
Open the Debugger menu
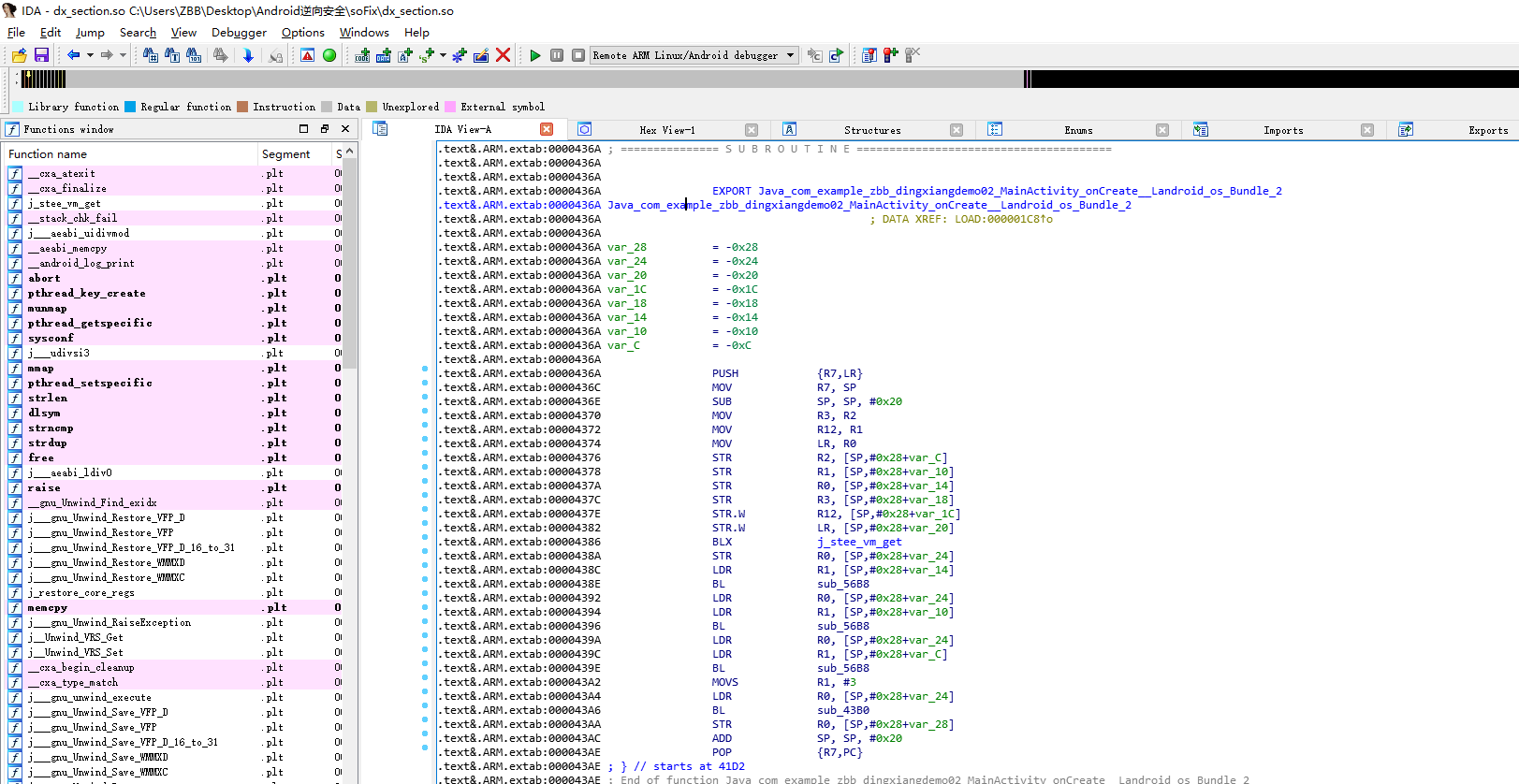239,33
